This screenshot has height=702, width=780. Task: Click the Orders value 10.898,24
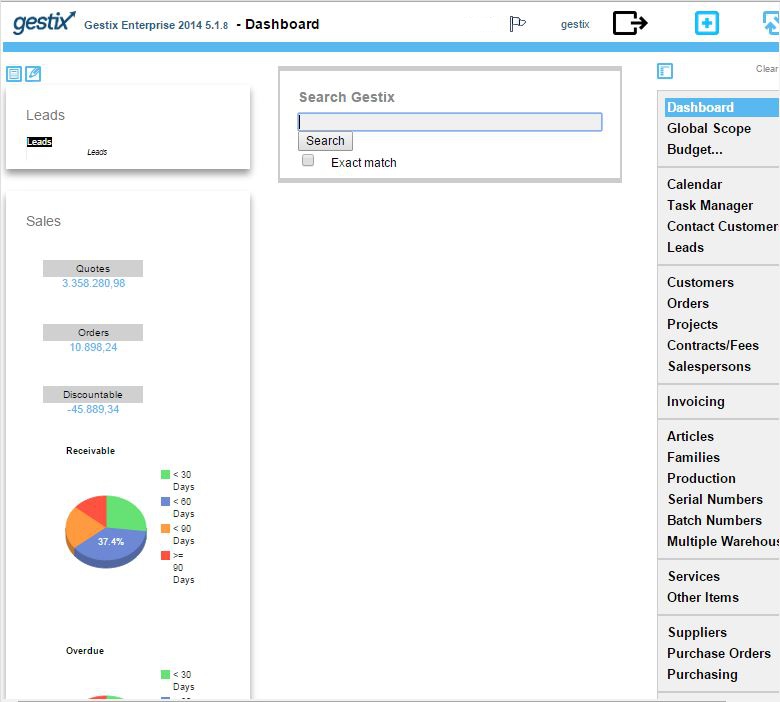(x=94, y=347)
